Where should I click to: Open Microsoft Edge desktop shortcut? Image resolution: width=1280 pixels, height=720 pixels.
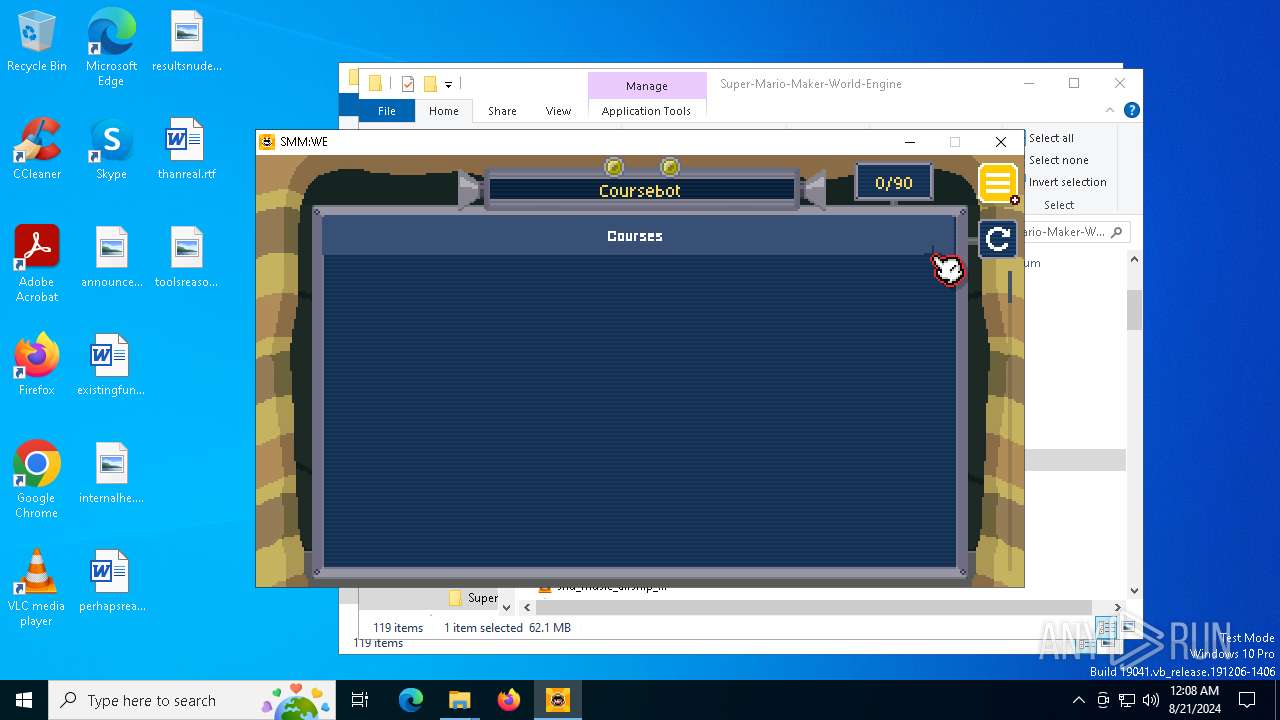coord(111,48)
